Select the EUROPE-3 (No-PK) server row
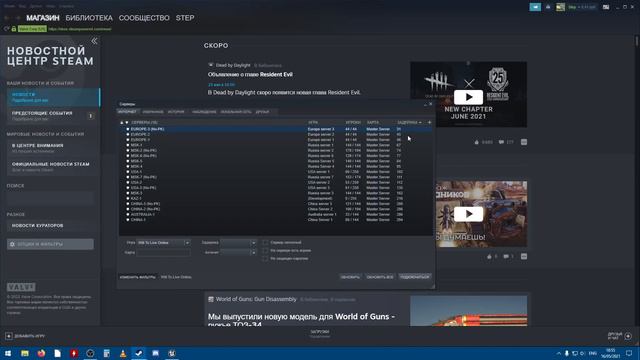Image resolution: width=640 pixels, height=360 pixels. pyautogui.click(x=275, y=129)
